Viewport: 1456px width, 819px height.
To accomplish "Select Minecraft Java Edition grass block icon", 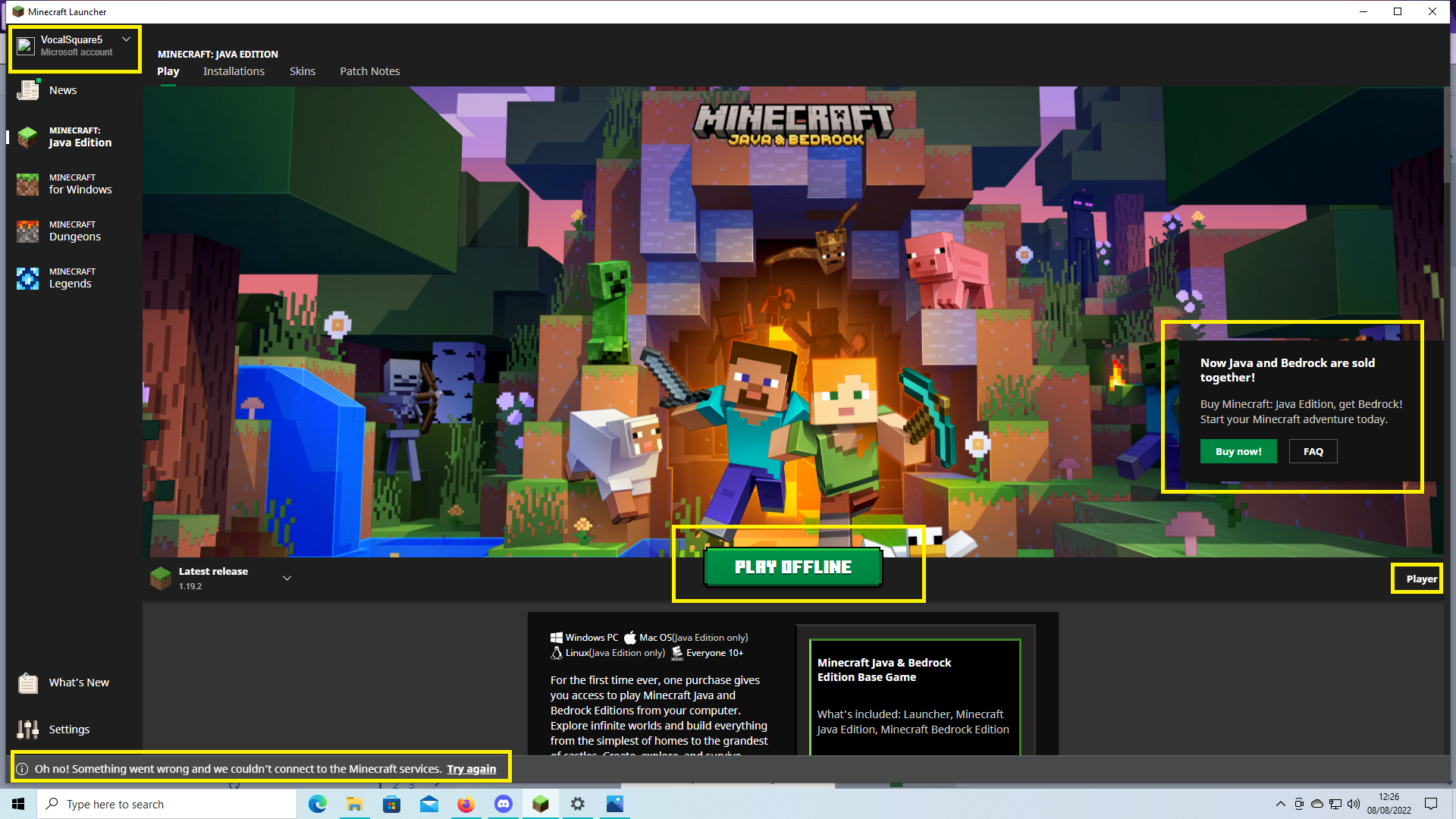I will click(x=28, y=137).
